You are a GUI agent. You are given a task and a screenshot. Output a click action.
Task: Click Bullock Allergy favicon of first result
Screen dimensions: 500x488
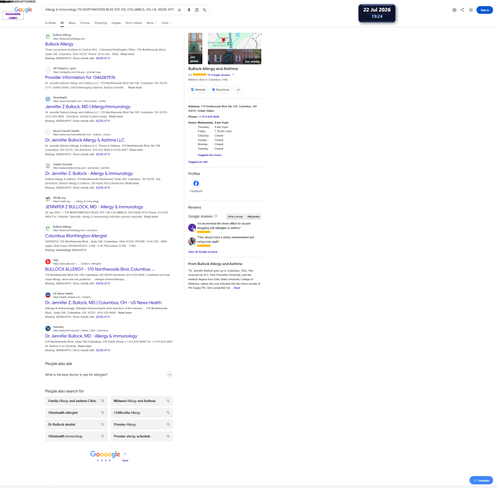click(x=48, y=36)
